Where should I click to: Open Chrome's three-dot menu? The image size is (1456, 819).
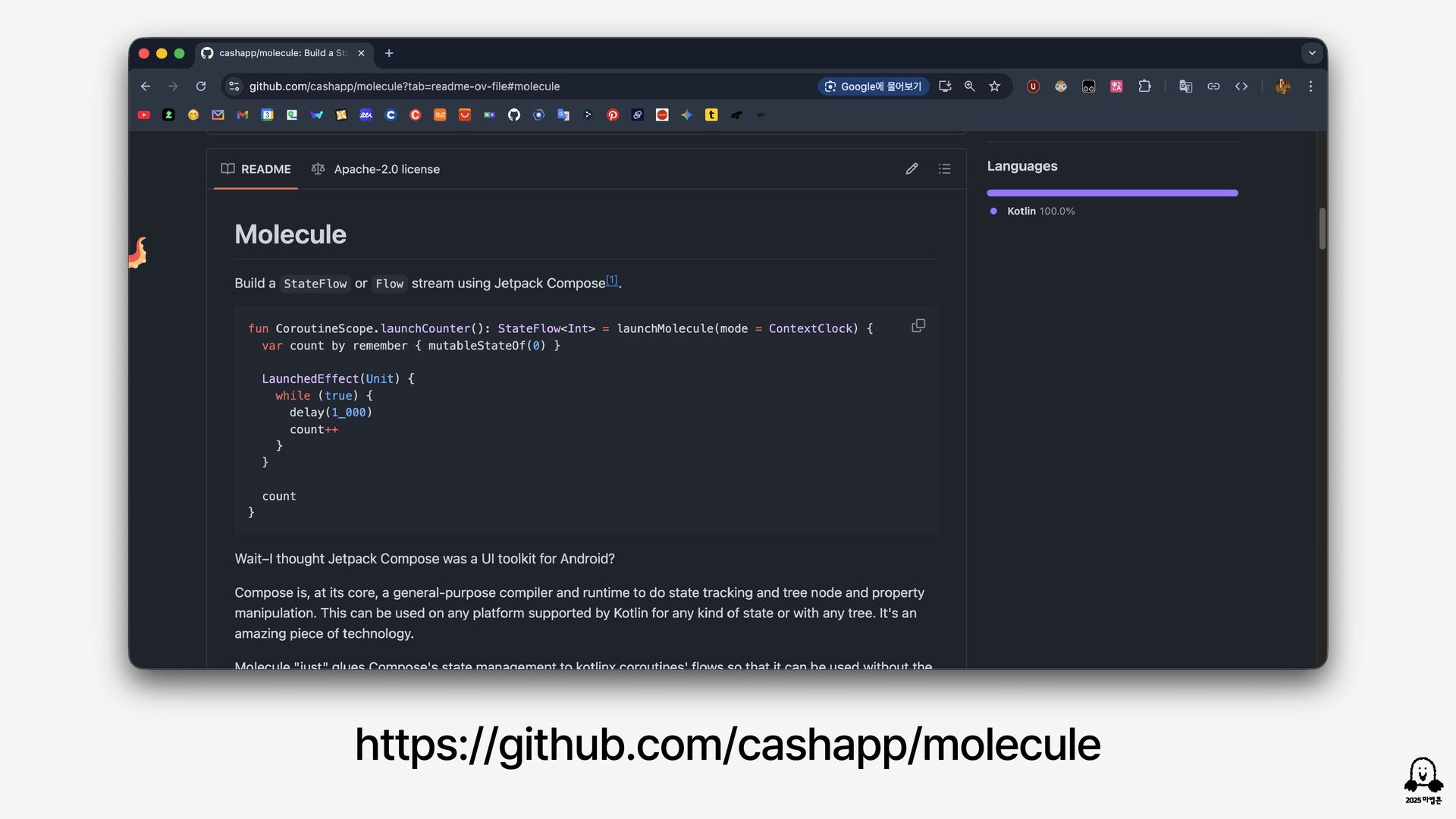pos(1310,86)
